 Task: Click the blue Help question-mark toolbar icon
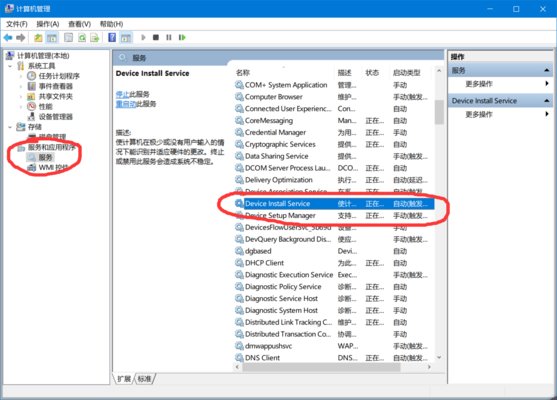click(112, 37)
